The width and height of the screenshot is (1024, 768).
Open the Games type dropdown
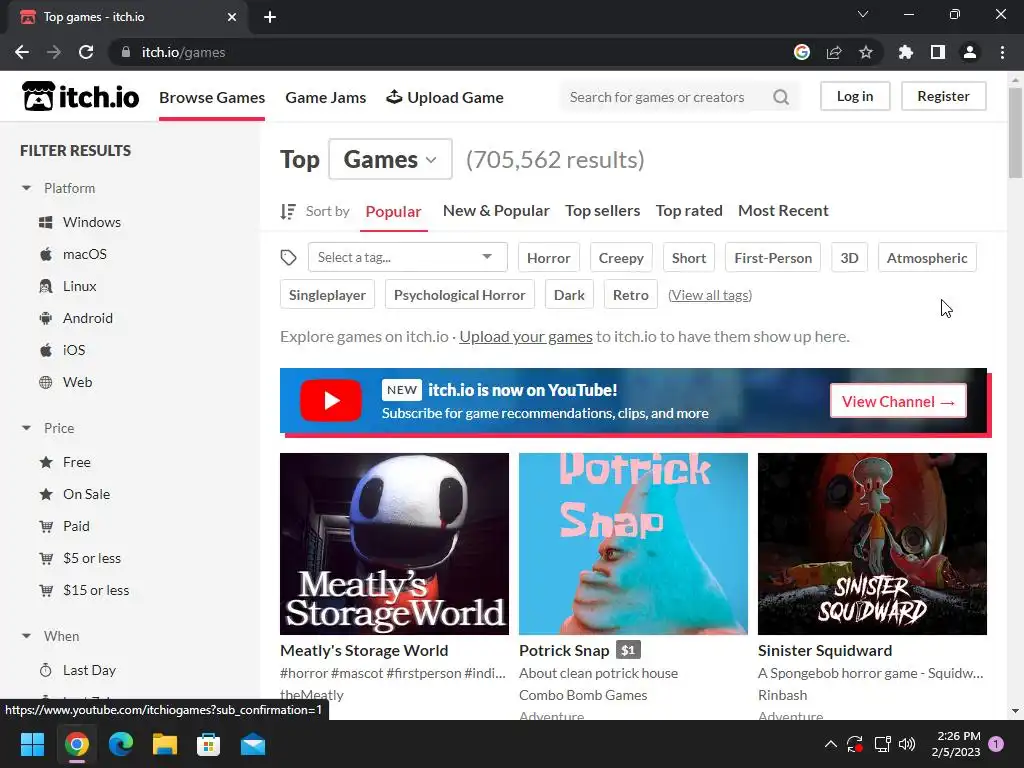pos(391,159)
